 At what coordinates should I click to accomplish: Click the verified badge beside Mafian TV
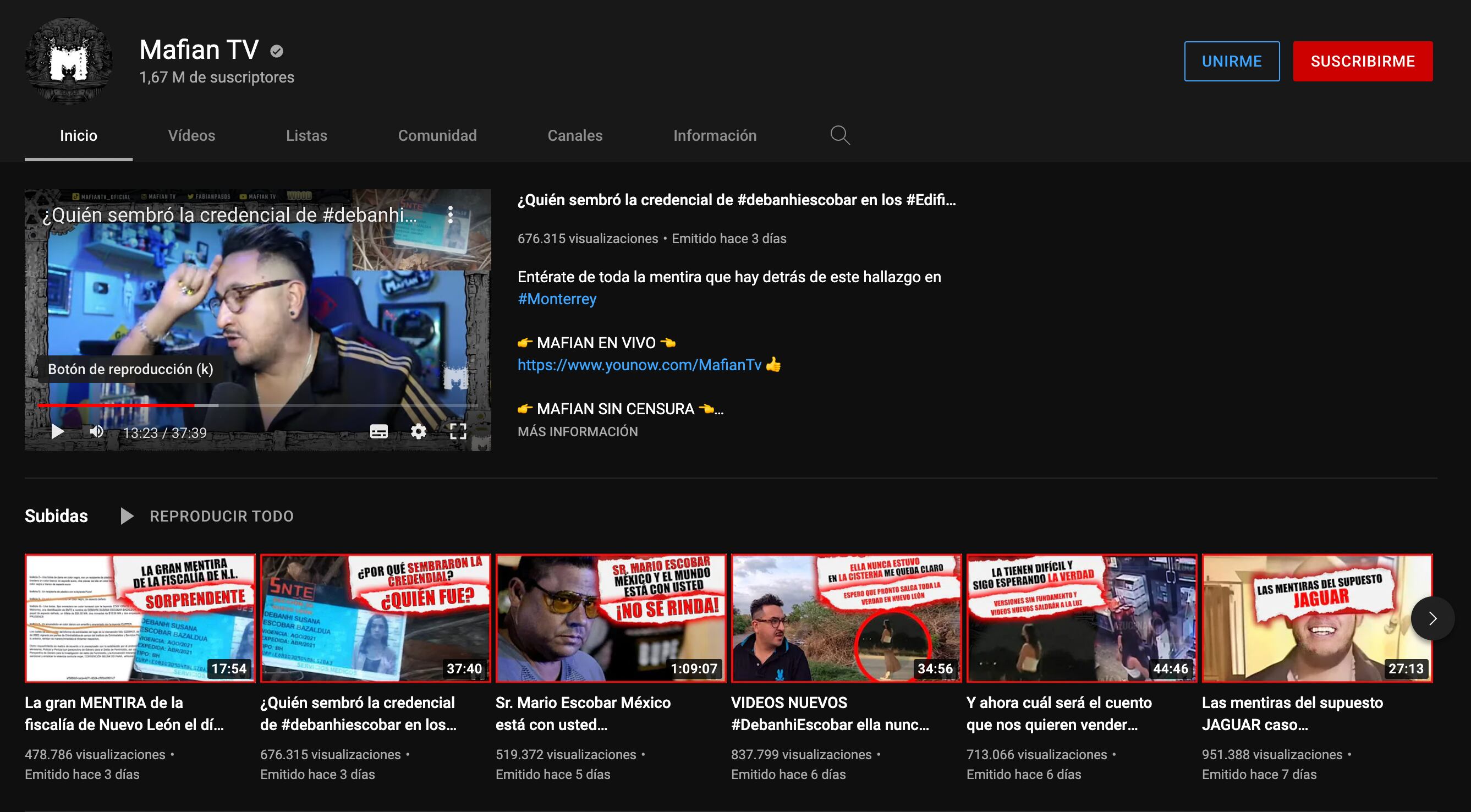[277, 51]
